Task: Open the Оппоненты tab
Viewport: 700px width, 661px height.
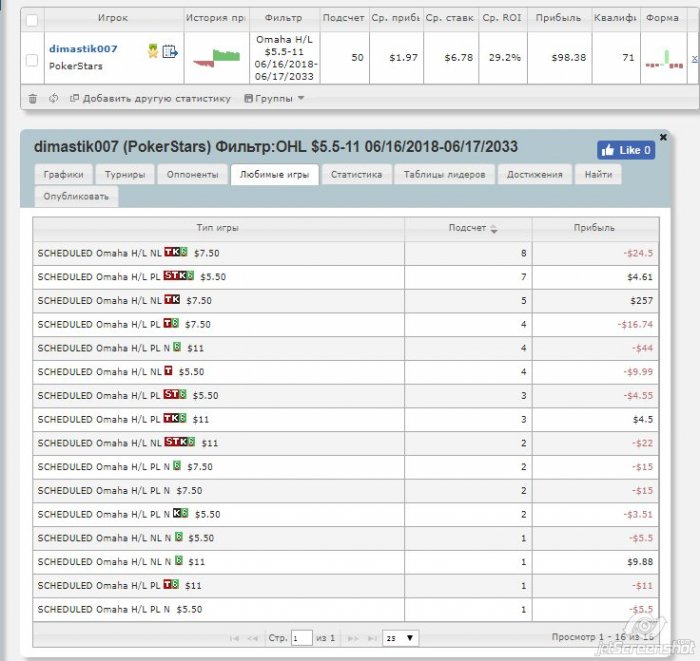Action: pos(192,175)
